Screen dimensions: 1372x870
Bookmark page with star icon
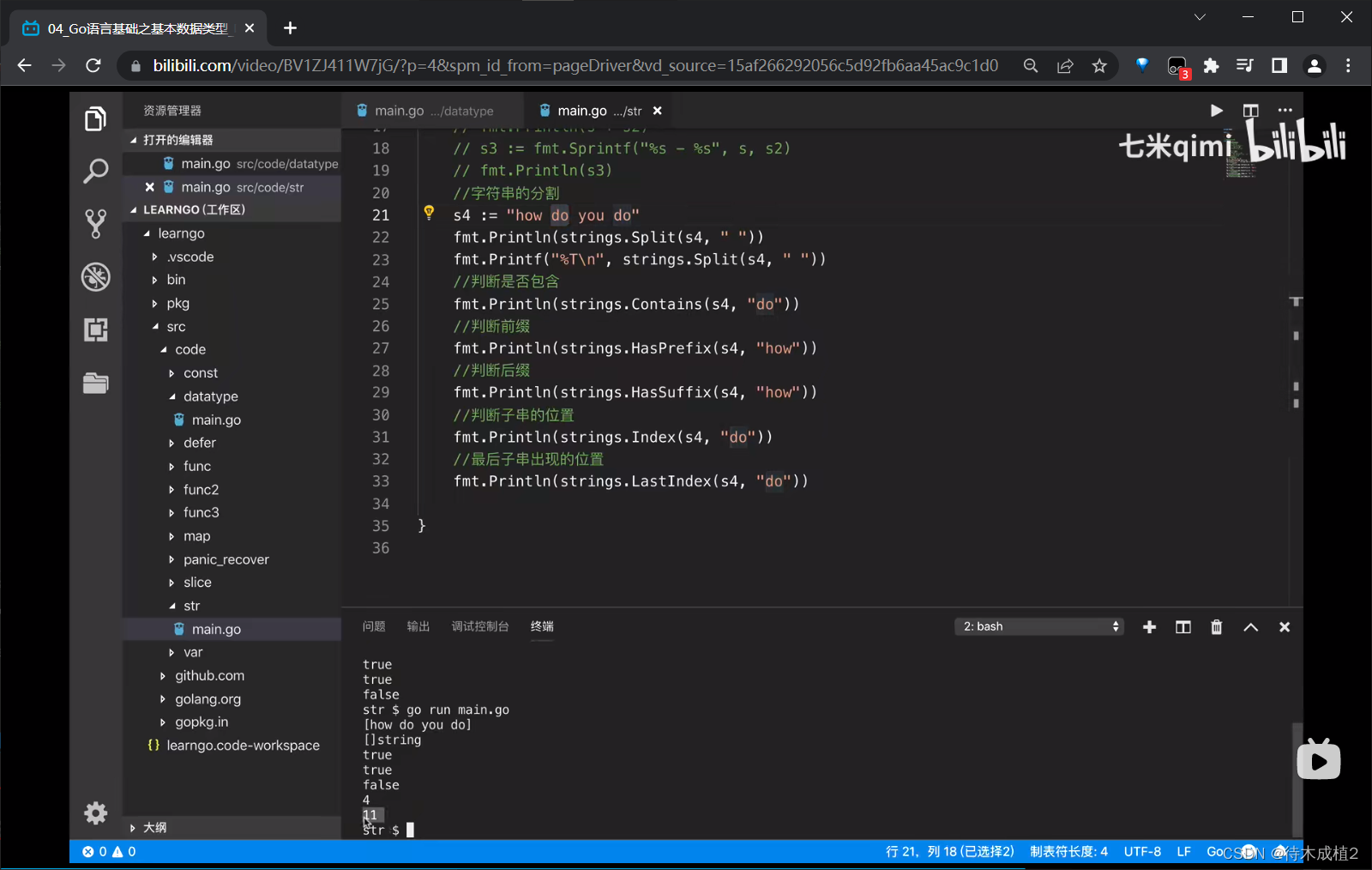click(1099, 66)
